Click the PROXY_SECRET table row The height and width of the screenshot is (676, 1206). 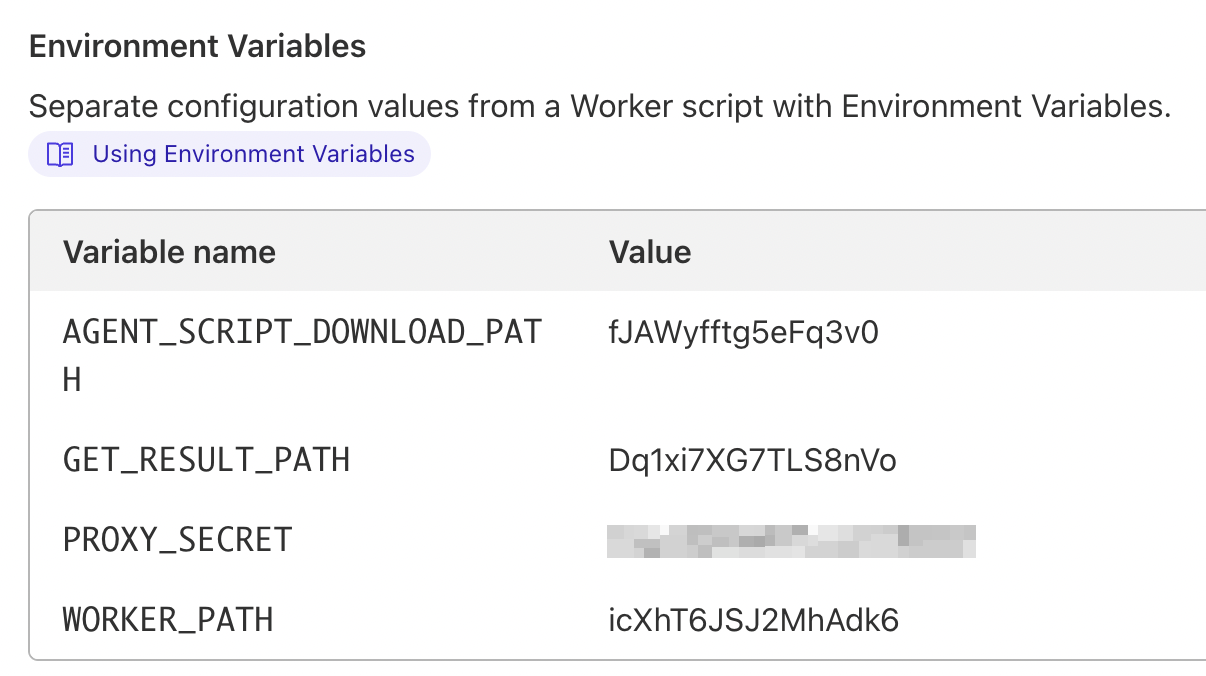(450, 539)
